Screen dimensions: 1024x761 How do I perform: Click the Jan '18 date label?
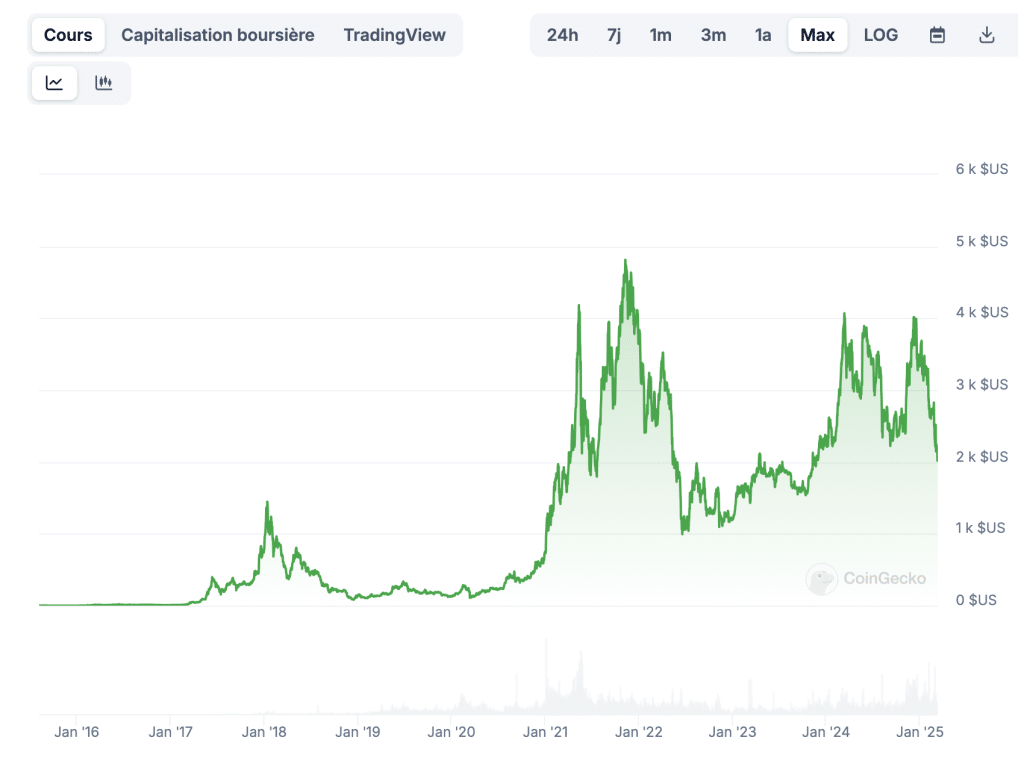(x=264, y=732)
